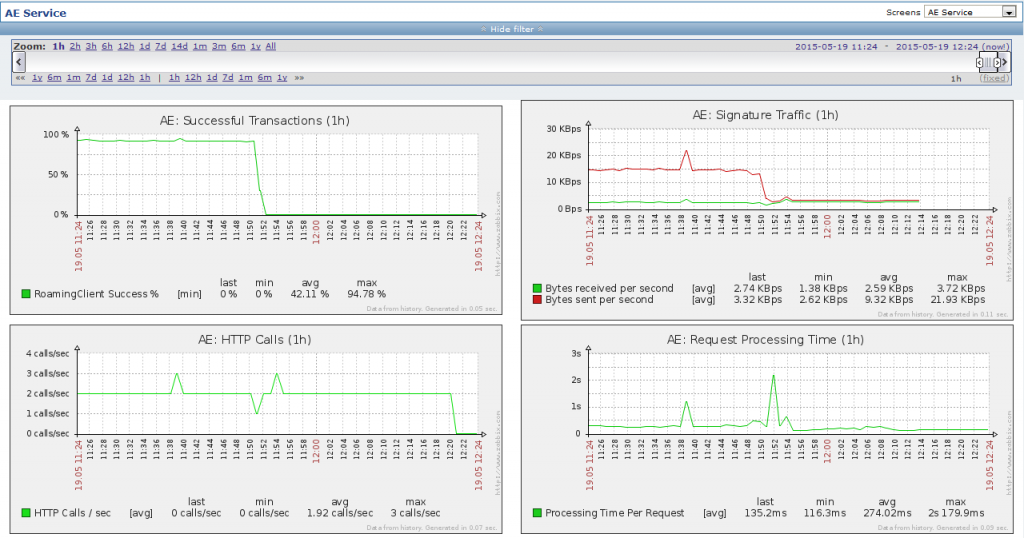Viewport: 1024px width, 538px height.
Task: Click green swatch for Processing Time Per Request
Action: tap(537, 513)
